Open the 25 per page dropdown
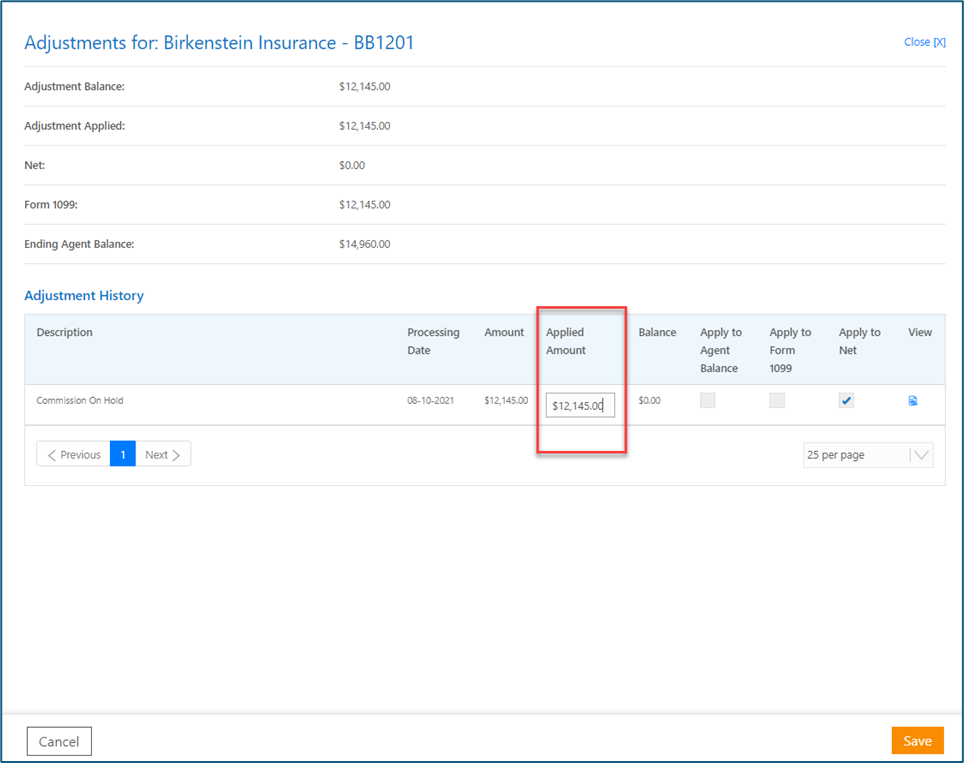964x763 pixels. tap(867, 455)
